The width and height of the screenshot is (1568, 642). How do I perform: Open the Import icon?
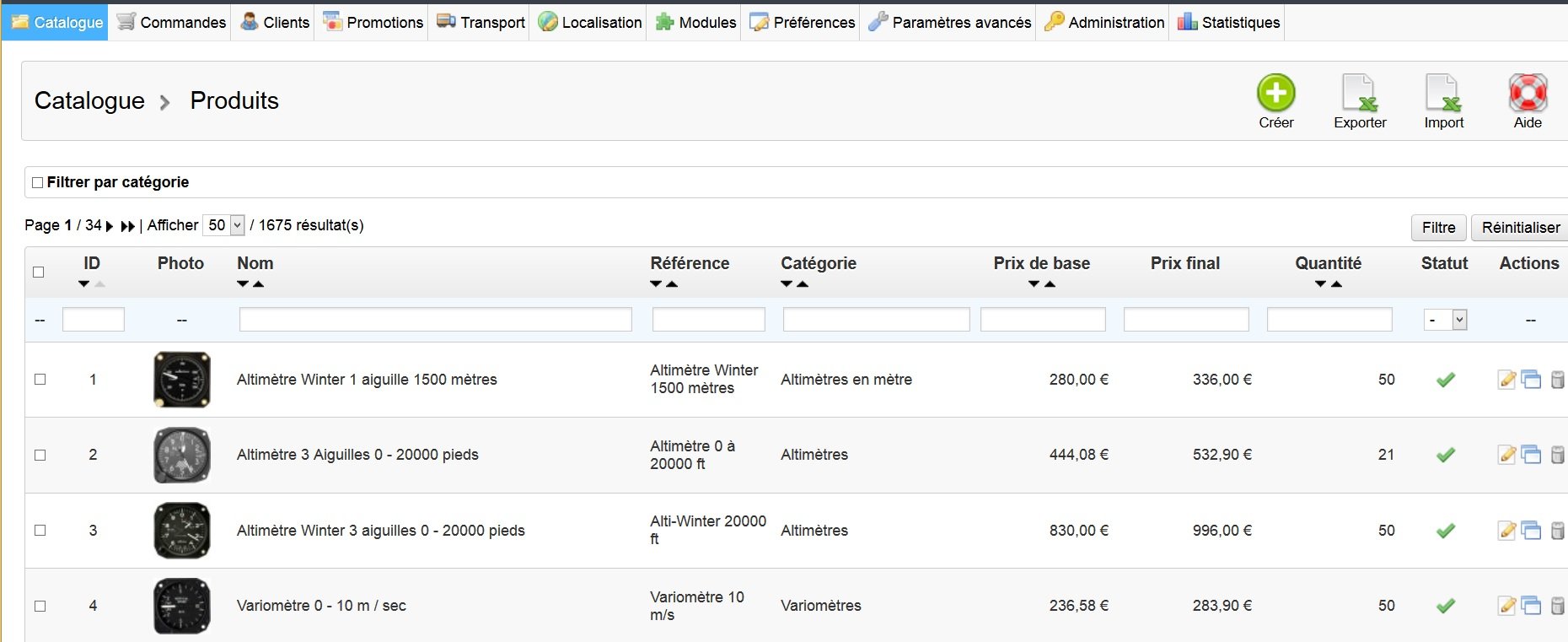[1442, 94]
